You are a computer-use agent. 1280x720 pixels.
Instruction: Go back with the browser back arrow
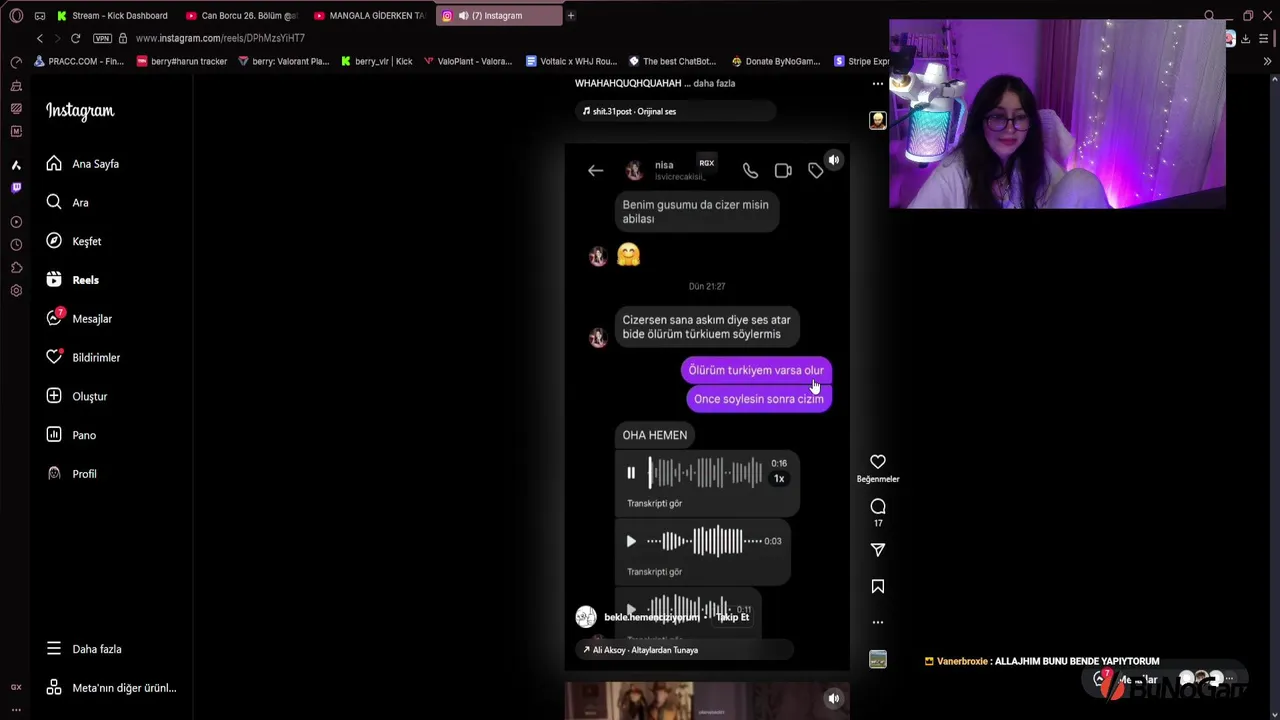tap(40, 38)
